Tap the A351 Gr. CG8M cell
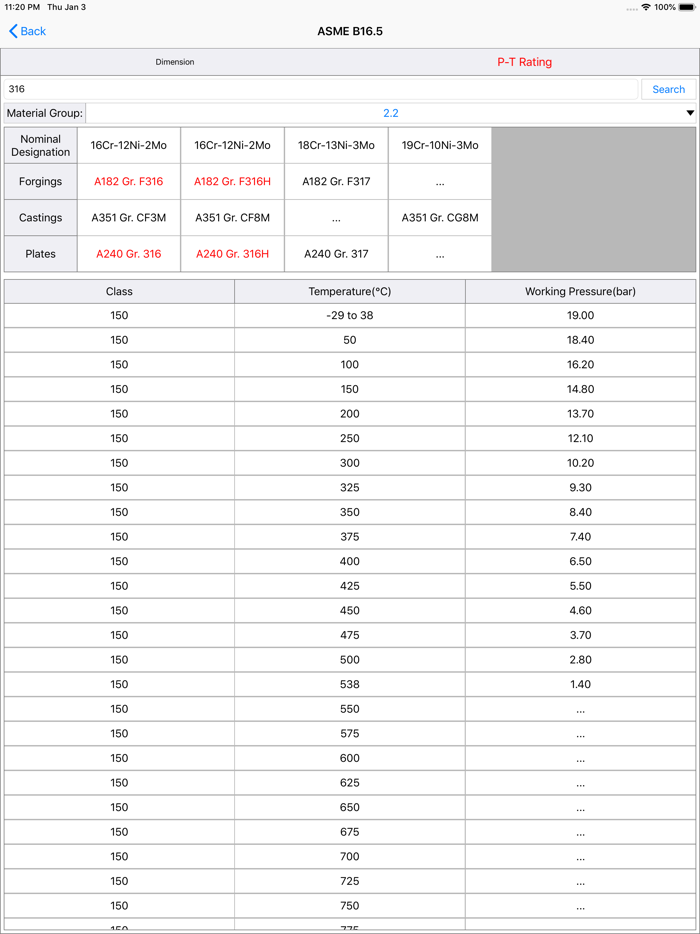 (x=440, y=218)
